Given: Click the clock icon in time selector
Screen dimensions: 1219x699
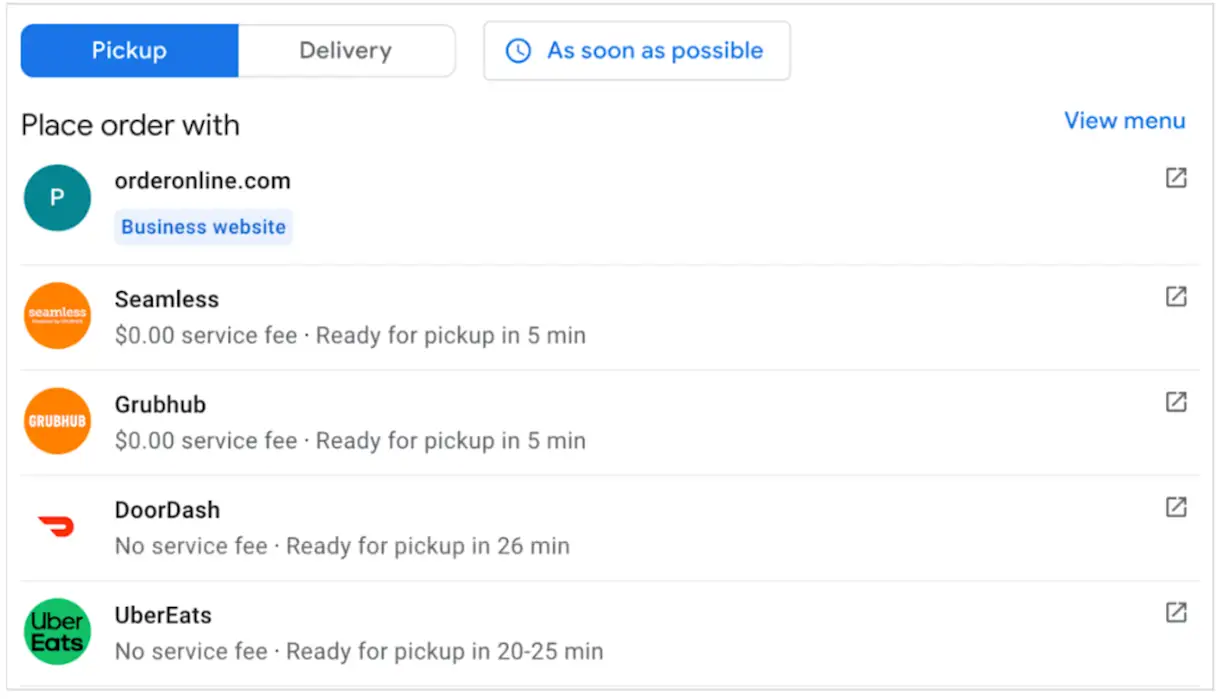Looking at the screenshot, I should [x=518, y=51].
